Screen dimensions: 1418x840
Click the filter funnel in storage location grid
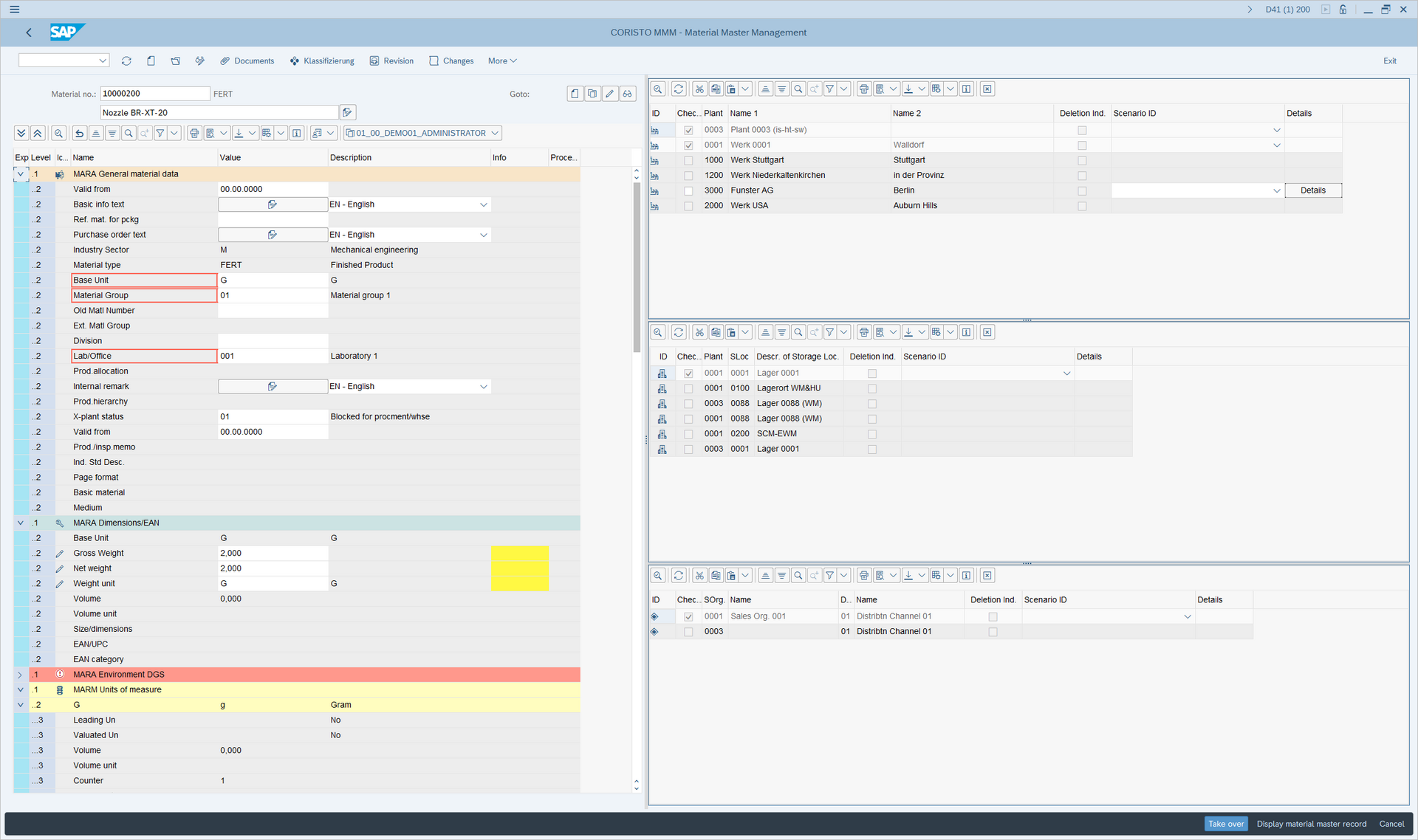830,332
